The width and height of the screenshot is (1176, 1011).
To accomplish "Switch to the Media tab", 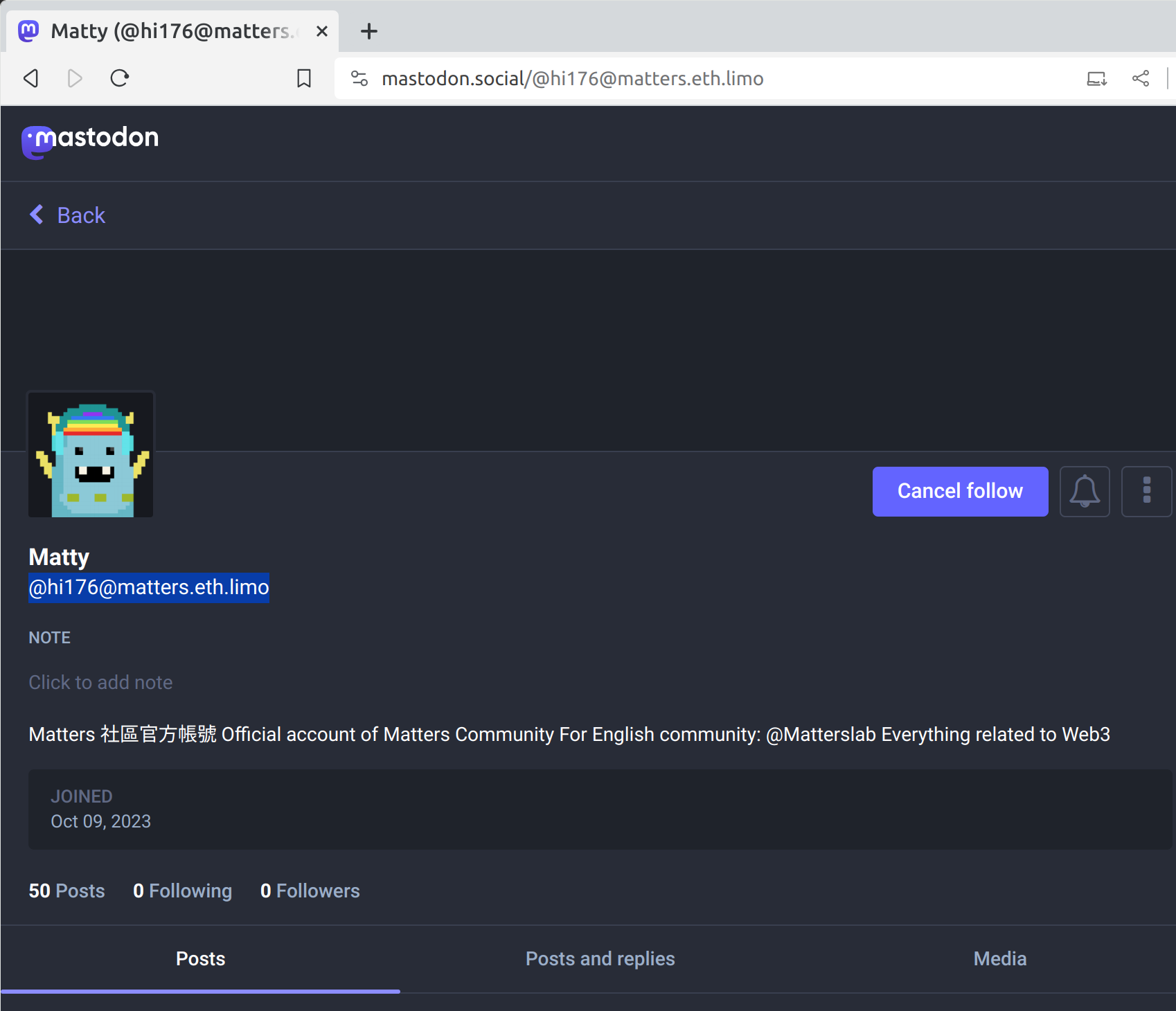I will pyautogui.click(x=999, y=959).
